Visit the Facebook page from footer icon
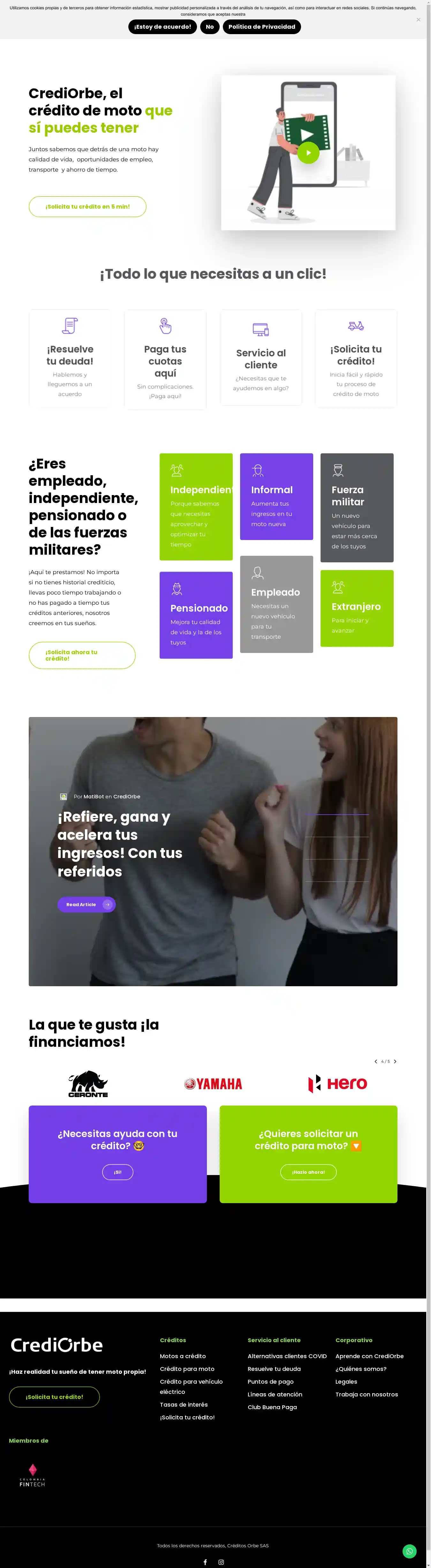The width and height of the screenshot is (431, 1568). 205,1562
